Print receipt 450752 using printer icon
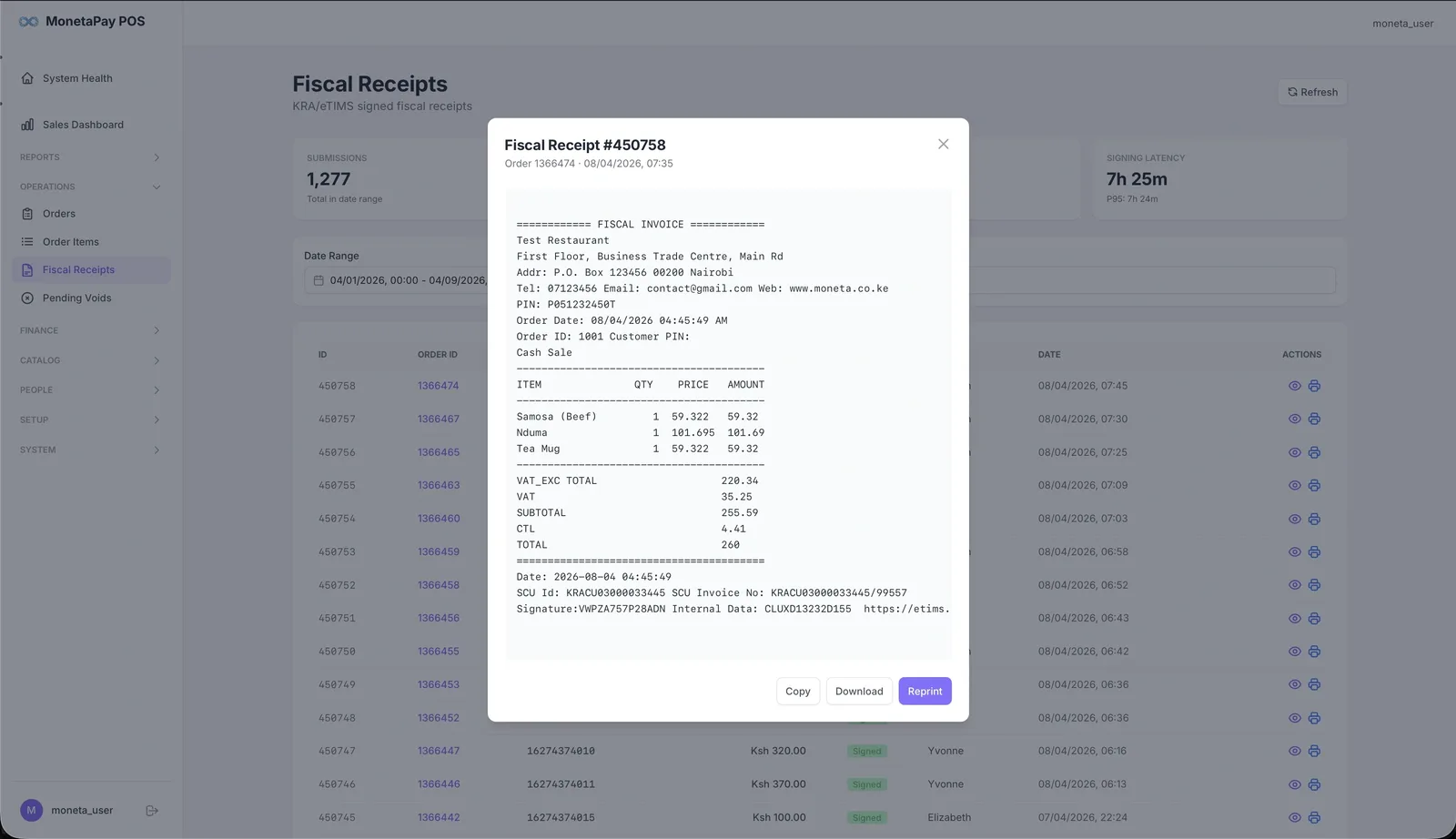This screenshot has width=1456, height=839. [x=1314, y=585]
